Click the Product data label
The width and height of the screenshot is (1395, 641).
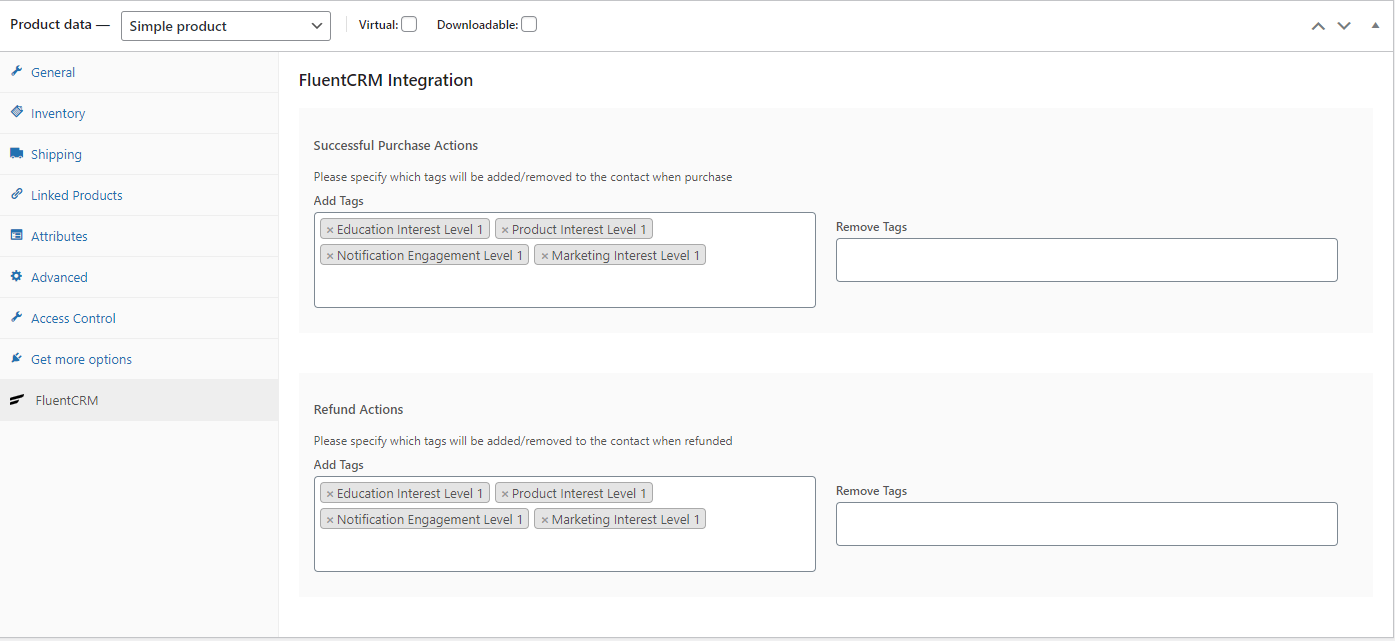[x=60, y=25]
